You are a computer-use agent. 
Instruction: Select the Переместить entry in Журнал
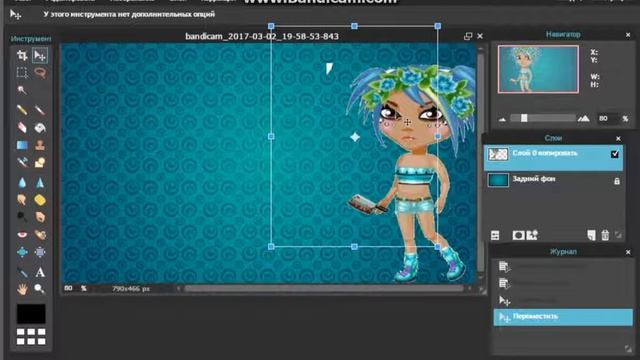pyautogui.click(x=563, y=317)
